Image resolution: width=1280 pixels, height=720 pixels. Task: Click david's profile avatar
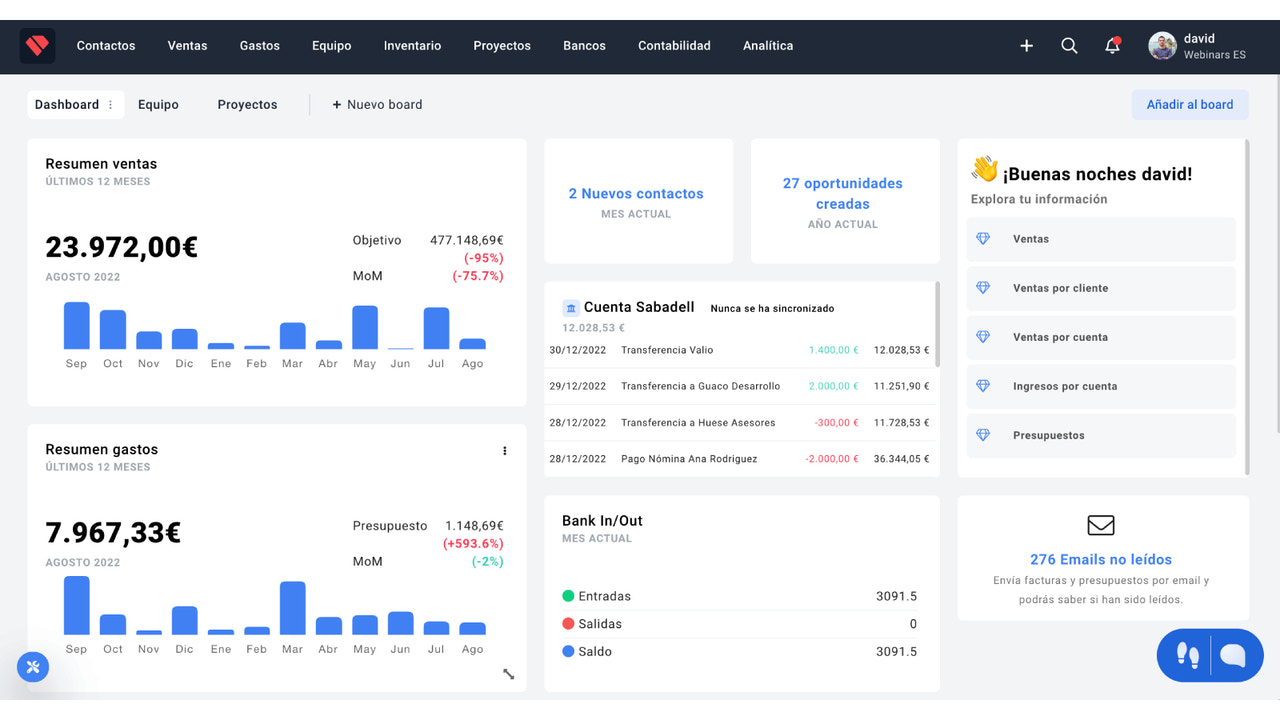(1162, 46)
